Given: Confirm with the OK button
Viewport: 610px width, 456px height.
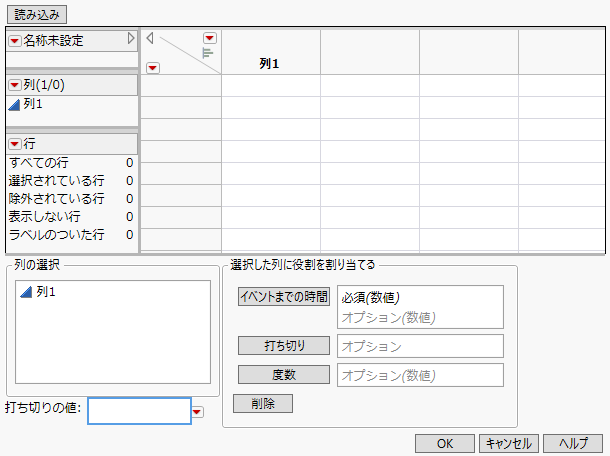Looking at the screenshot, I should tap(445, 444).
